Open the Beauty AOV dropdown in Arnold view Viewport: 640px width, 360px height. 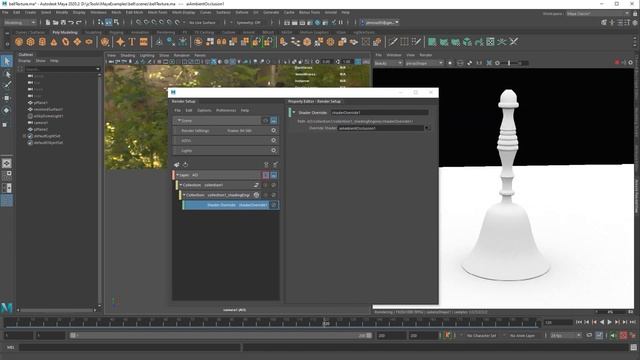[x=388, y=63]
